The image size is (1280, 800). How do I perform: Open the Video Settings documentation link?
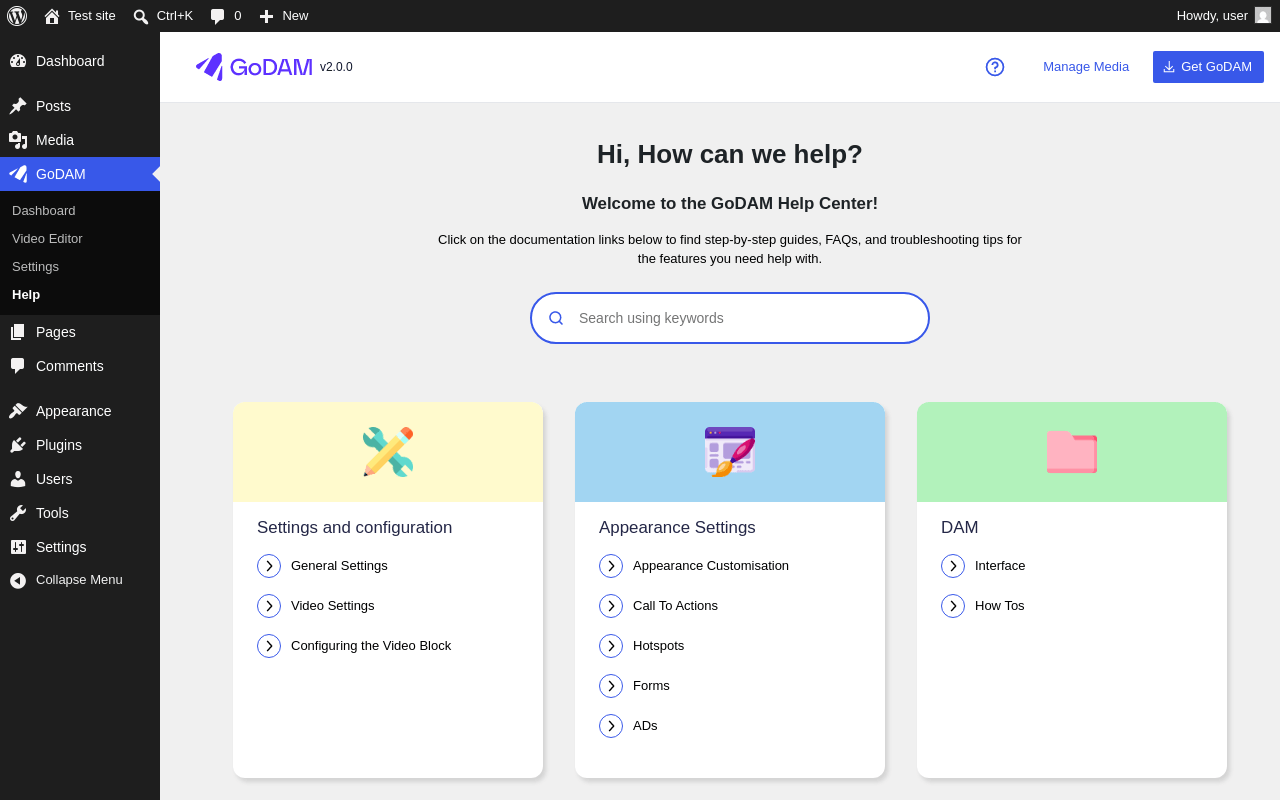(x=333, y=606)
